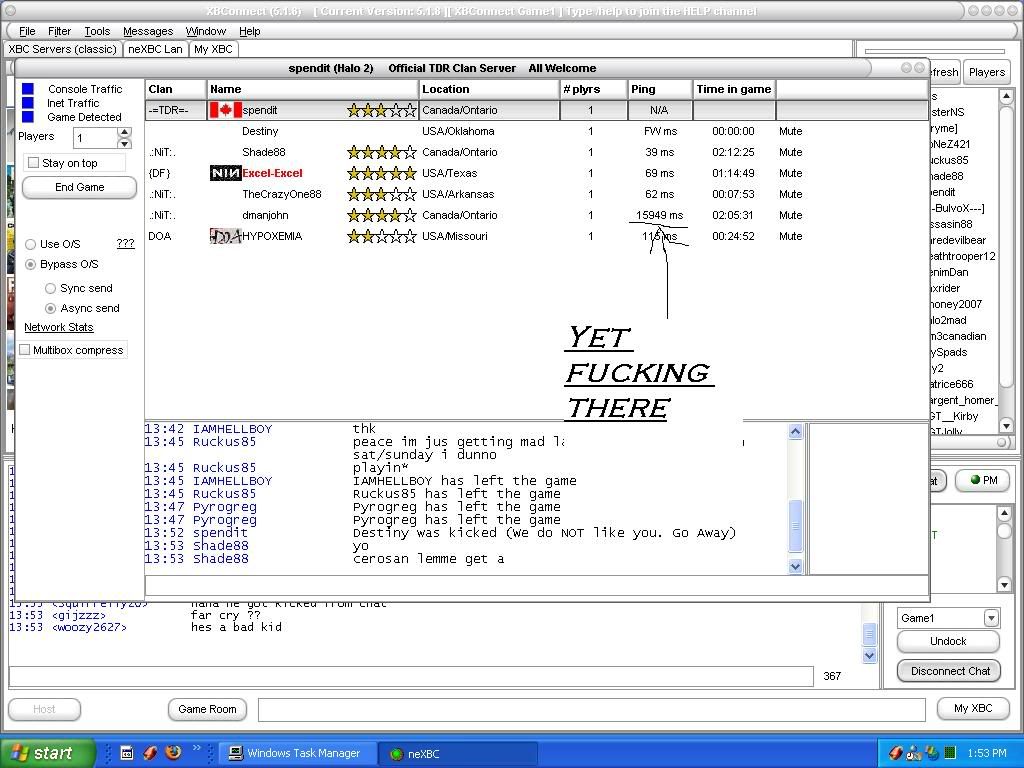Screen dimensions: 1024x768
Task: Click the star rating for Shade88
Action: click(x=381, y=152)
